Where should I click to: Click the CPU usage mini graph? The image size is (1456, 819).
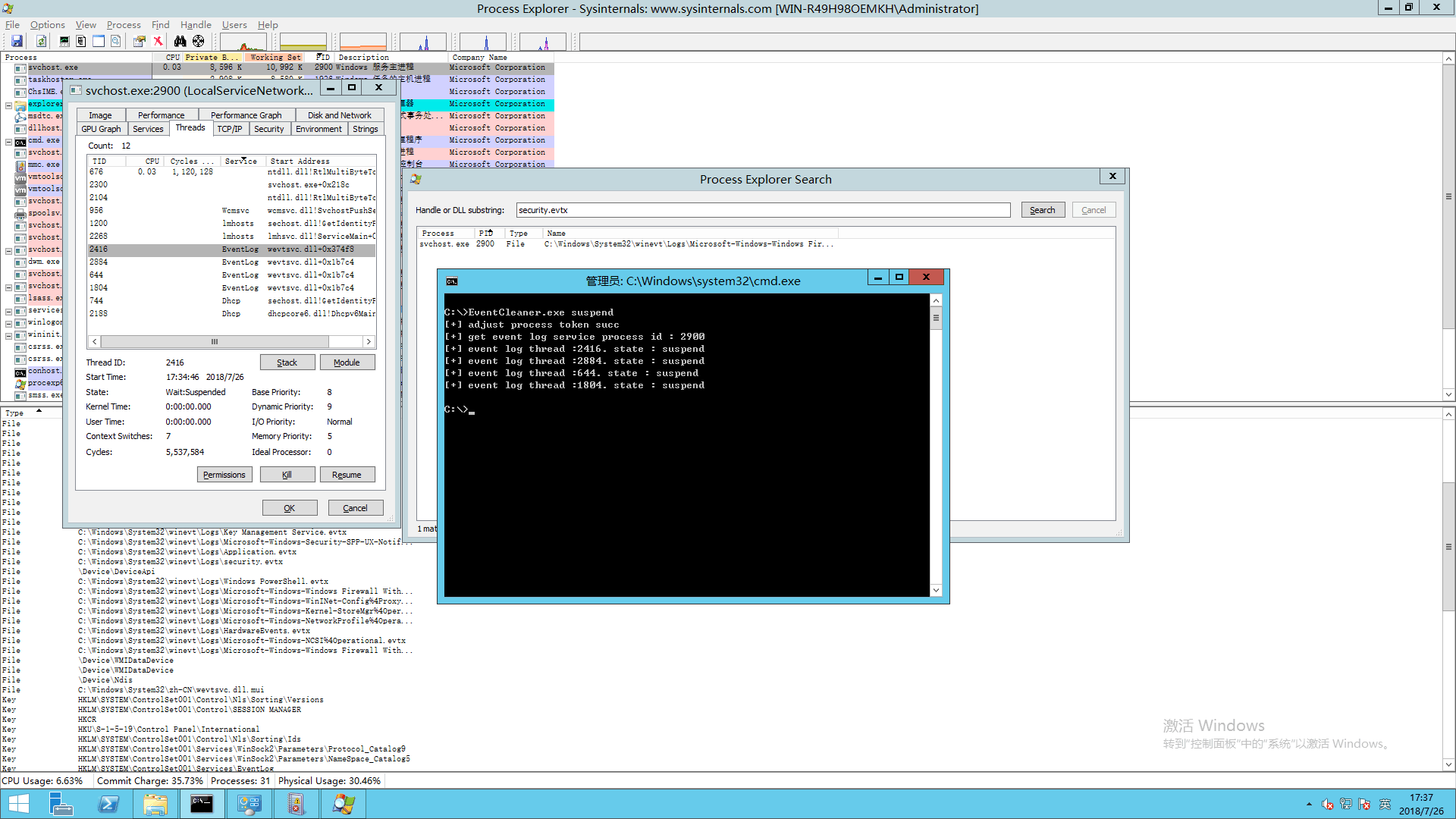click(243, 42)
